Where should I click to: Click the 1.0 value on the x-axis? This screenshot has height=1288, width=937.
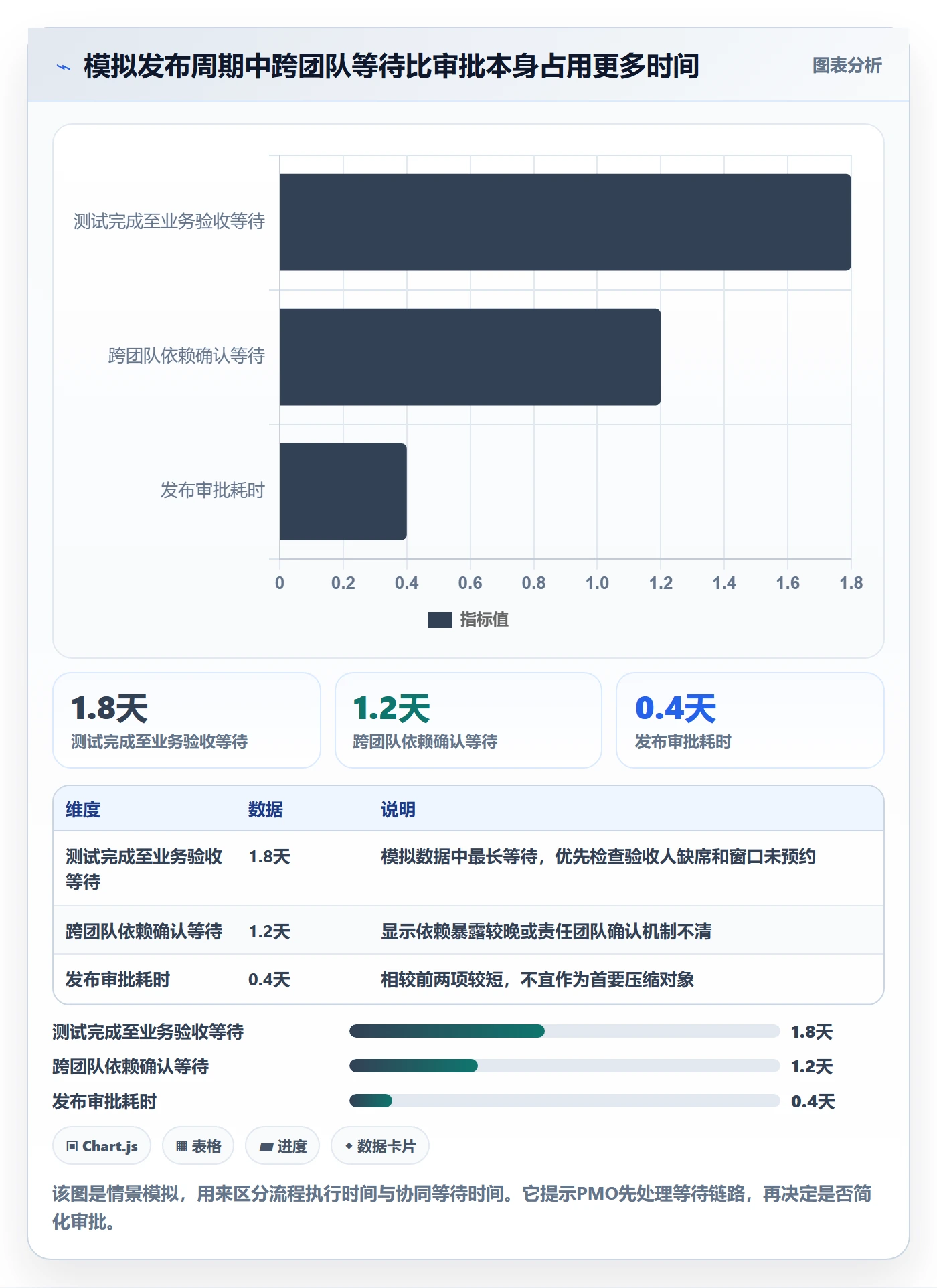597,583
